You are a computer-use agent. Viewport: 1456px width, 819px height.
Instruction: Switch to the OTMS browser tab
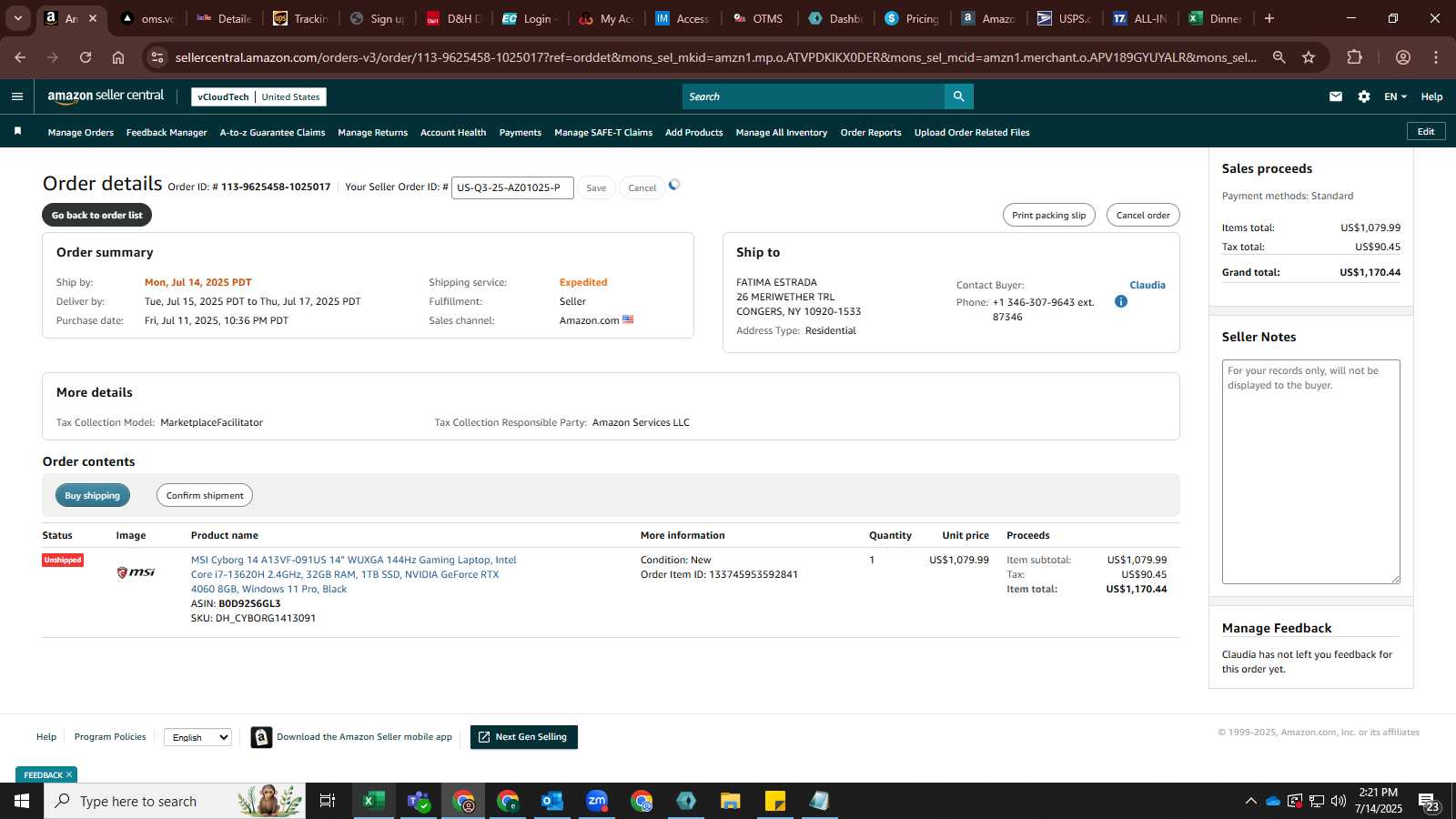point(759,18)
